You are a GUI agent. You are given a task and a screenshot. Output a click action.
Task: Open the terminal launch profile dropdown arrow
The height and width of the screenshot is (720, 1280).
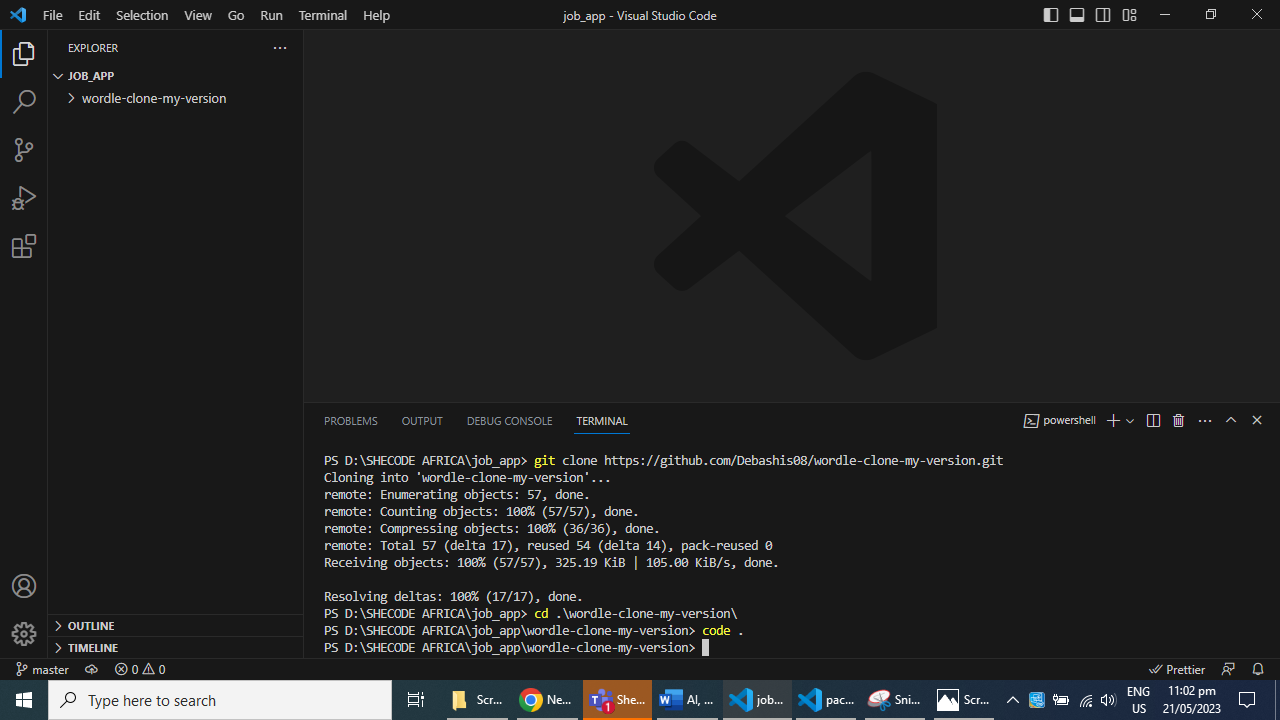pos(1131,421)
